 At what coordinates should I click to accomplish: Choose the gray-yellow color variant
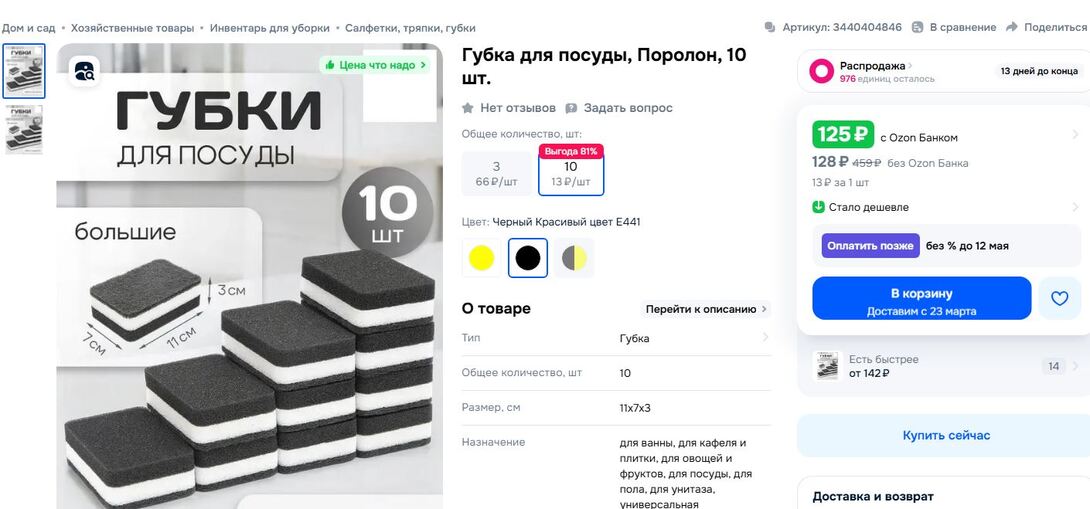click(x=574, y=258)
